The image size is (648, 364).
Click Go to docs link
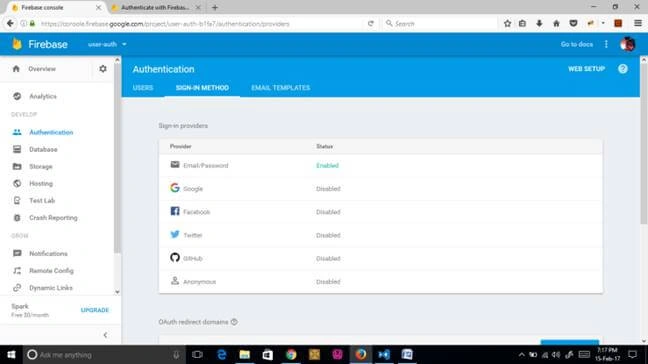(577, 44)
